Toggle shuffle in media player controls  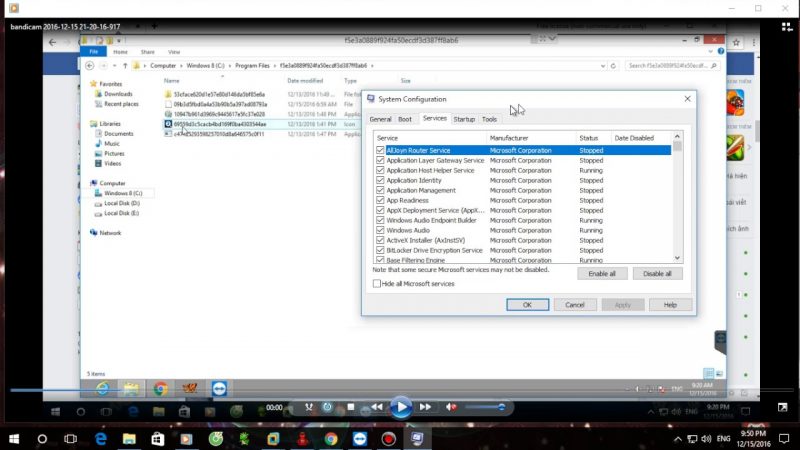click(309, 407)
